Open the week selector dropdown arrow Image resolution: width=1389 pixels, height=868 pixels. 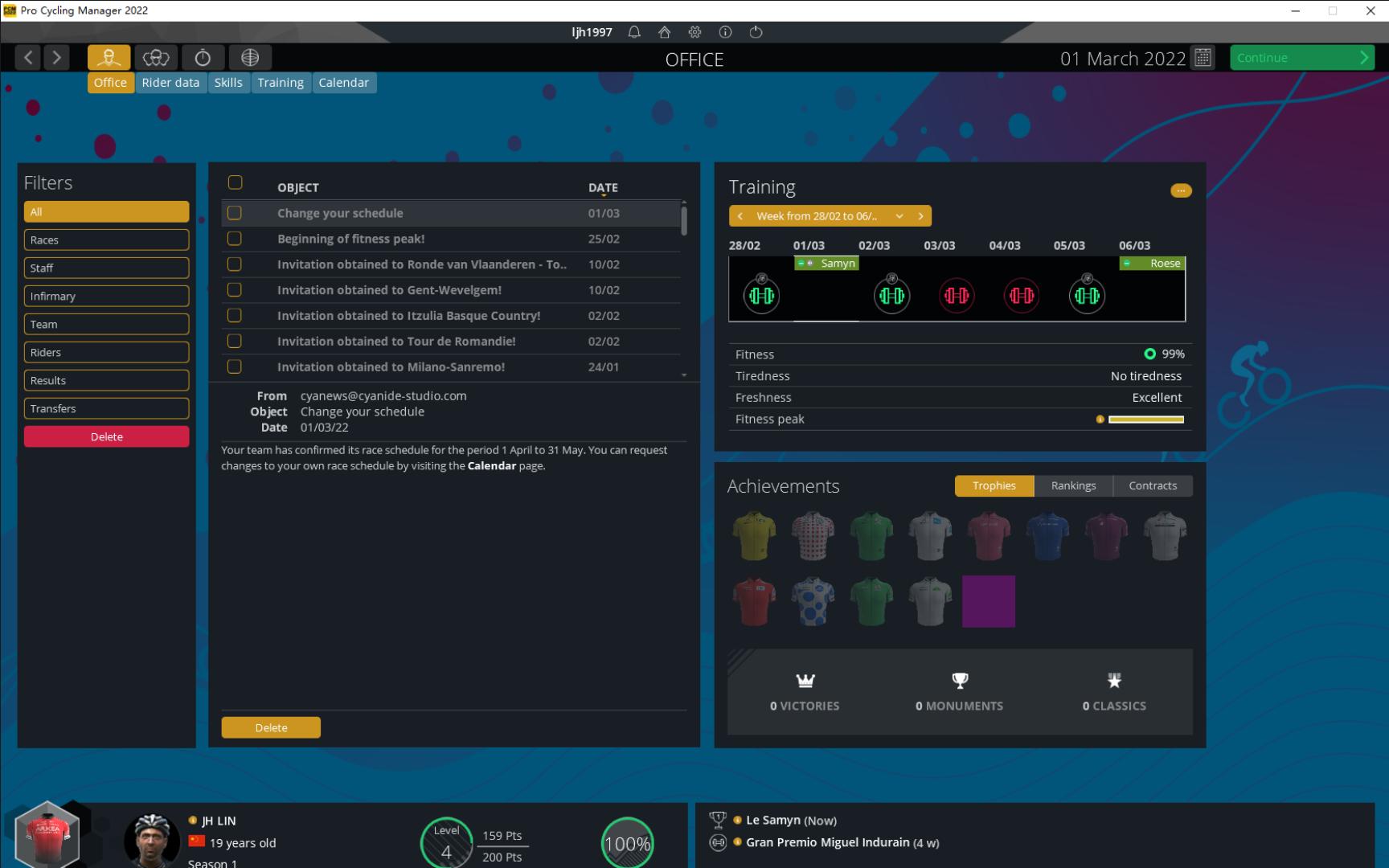[899, 216]
